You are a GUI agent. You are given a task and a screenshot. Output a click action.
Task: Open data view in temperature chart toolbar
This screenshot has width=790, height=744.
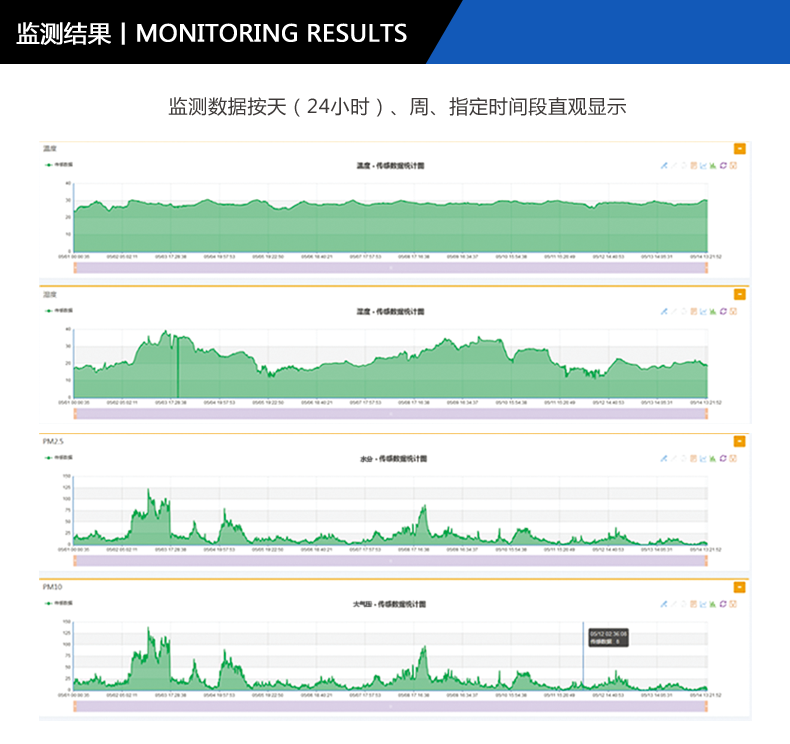(x=693, y=166)
